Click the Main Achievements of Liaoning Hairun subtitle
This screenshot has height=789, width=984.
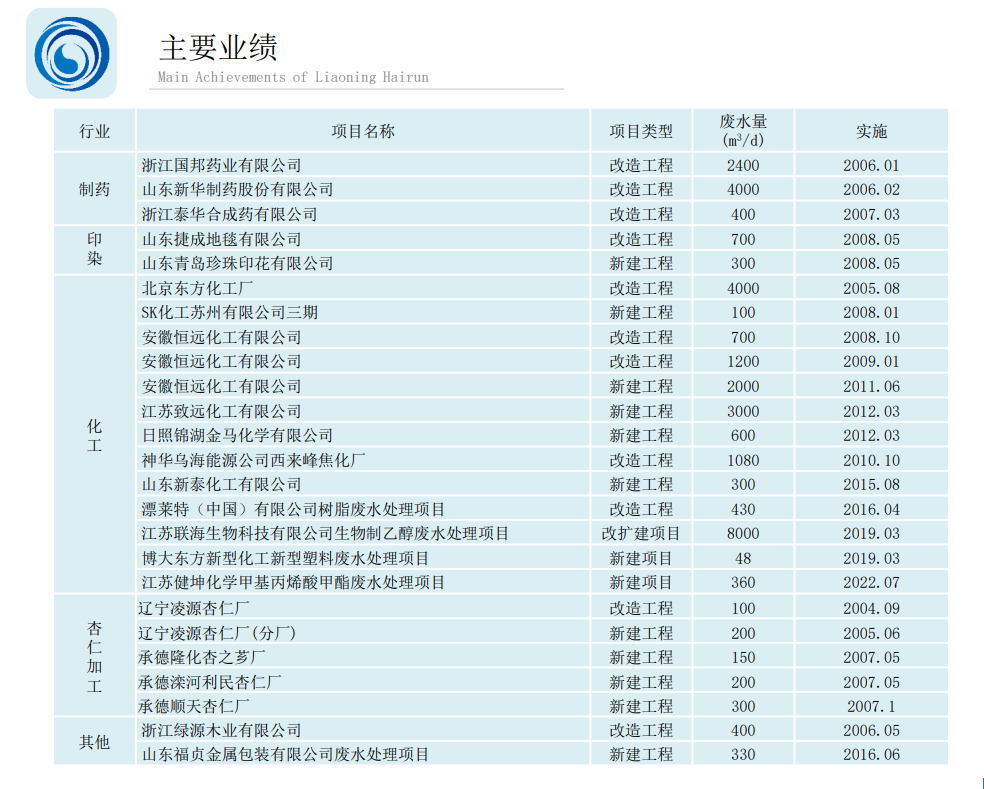(293, 77)
